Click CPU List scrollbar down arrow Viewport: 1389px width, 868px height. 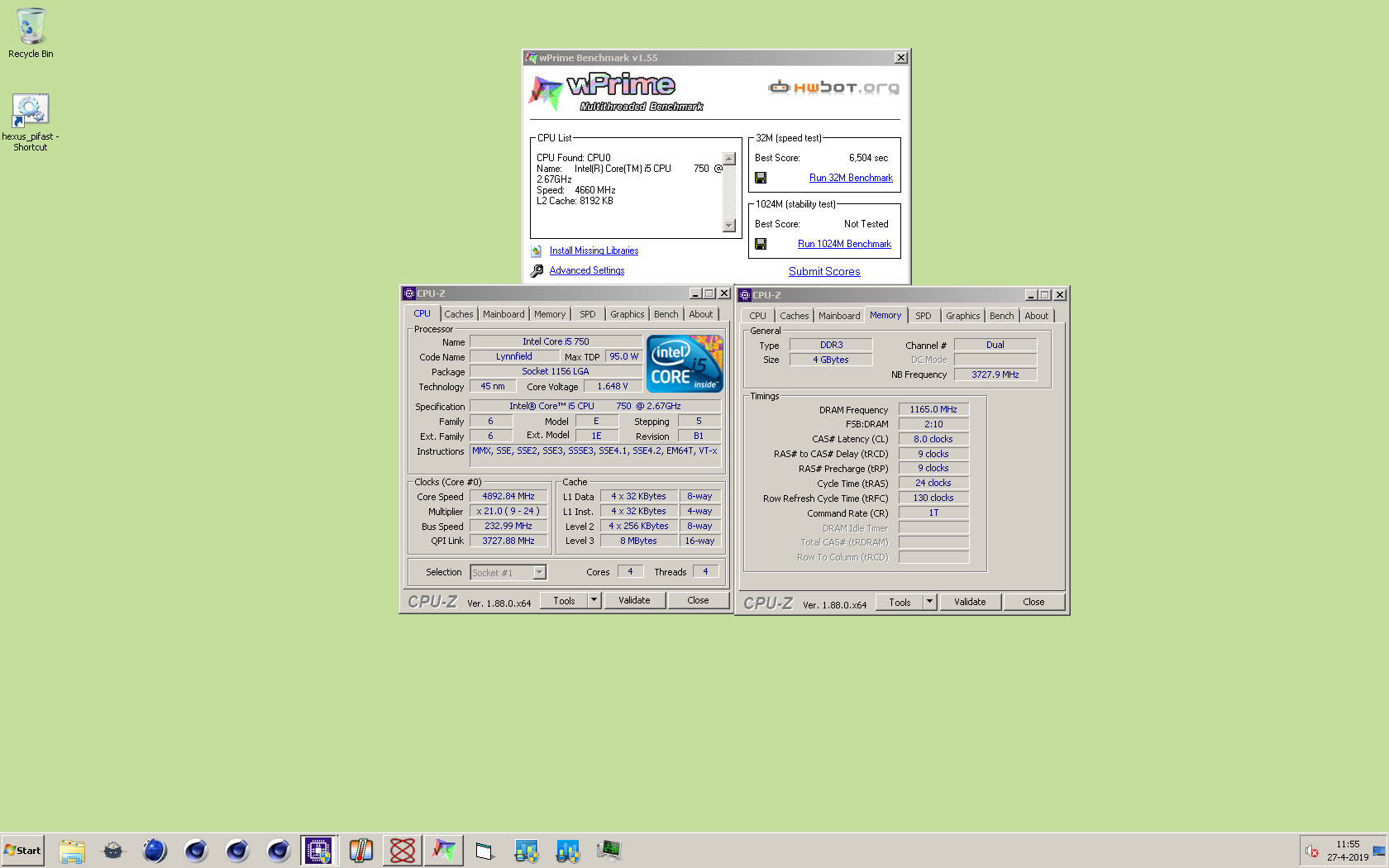pyautogui.click(x=729, y=226)
